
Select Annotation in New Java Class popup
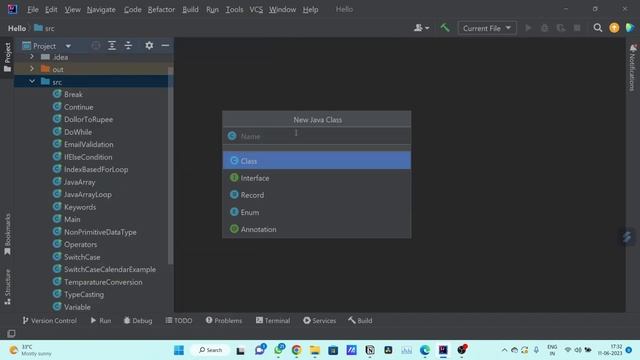[317, 229]
